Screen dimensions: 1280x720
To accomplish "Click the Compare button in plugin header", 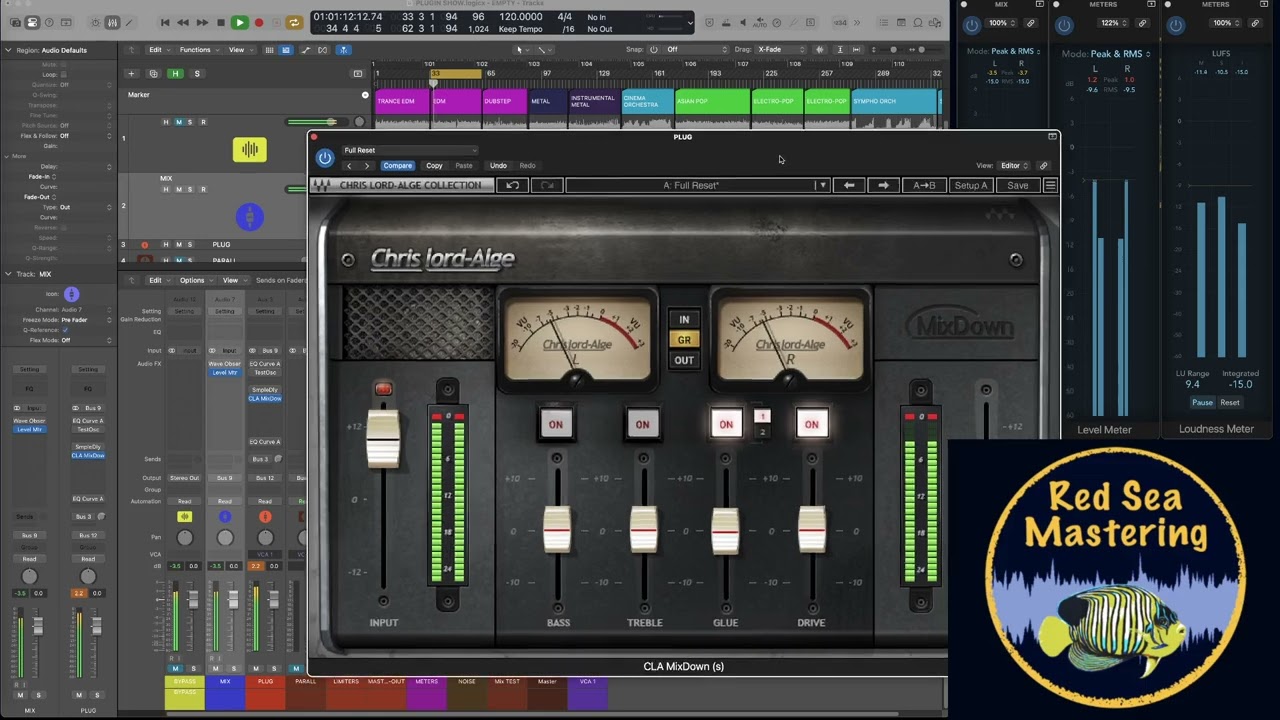I will click(397, 166).
